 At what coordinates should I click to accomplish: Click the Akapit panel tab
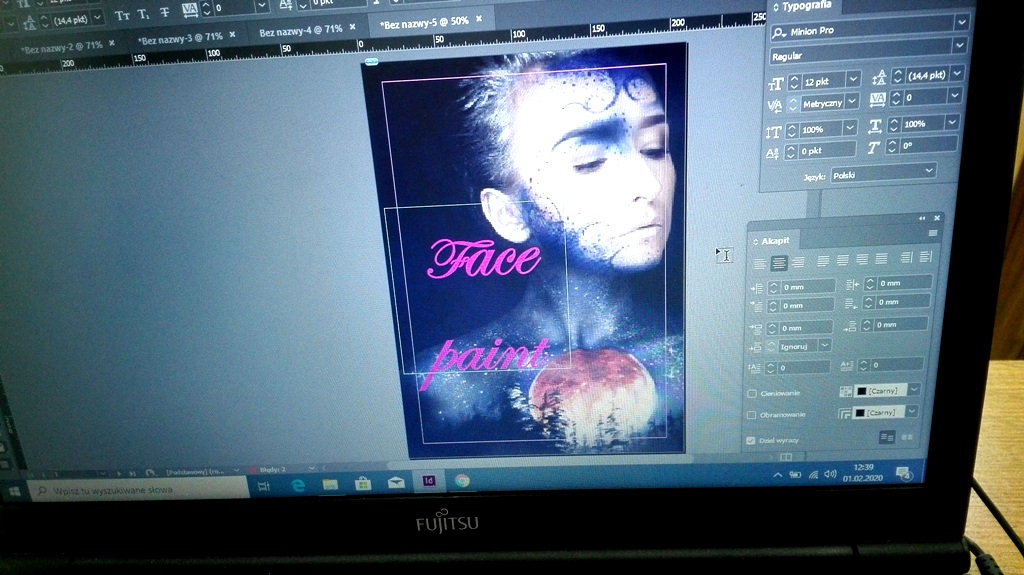[x=775, y=241]
